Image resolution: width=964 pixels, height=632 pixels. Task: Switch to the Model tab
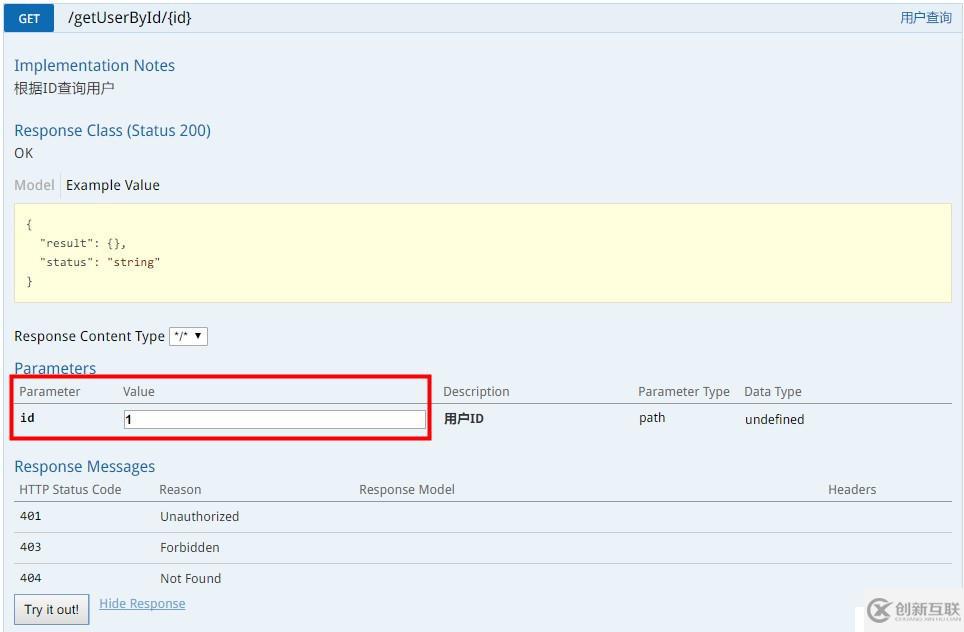[34, 185]
